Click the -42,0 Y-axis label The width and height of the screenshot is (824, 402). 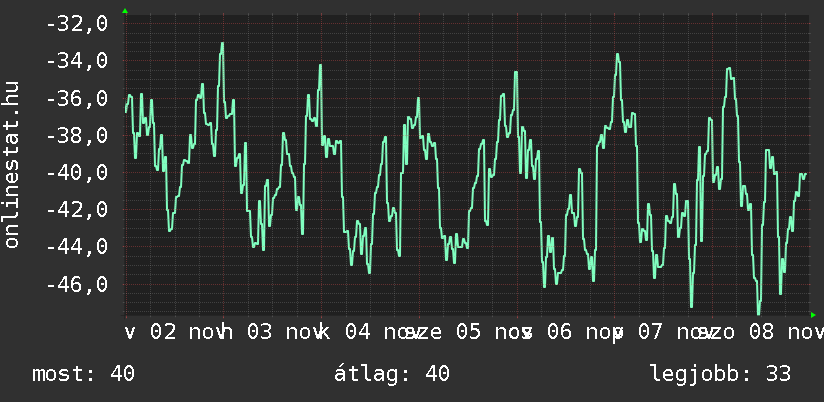point(77,210)
